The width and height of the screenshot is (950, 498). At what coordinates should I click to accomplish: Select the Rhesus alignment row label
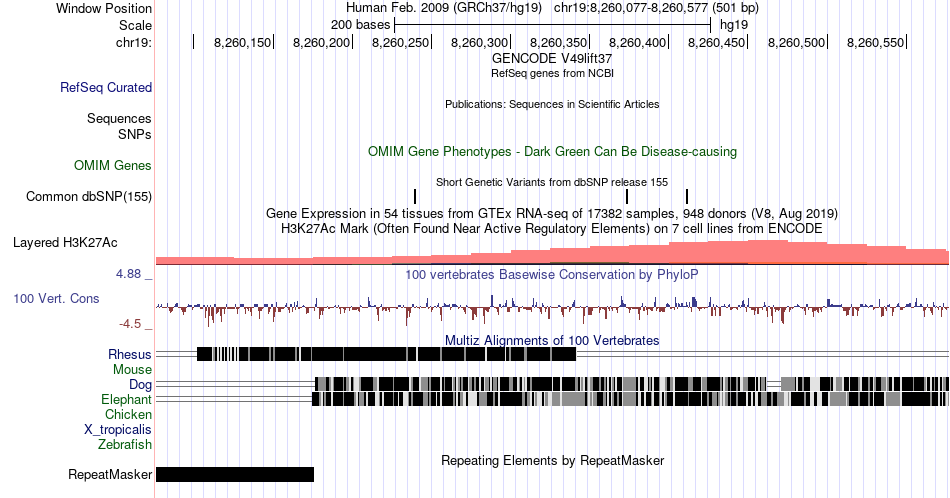130,354
